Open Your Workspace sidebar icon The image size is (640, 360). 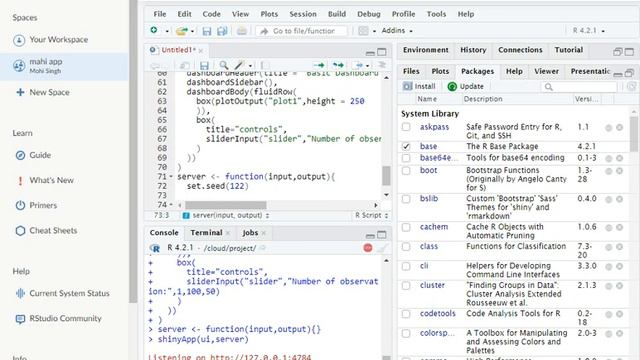[x=19, y=40]
